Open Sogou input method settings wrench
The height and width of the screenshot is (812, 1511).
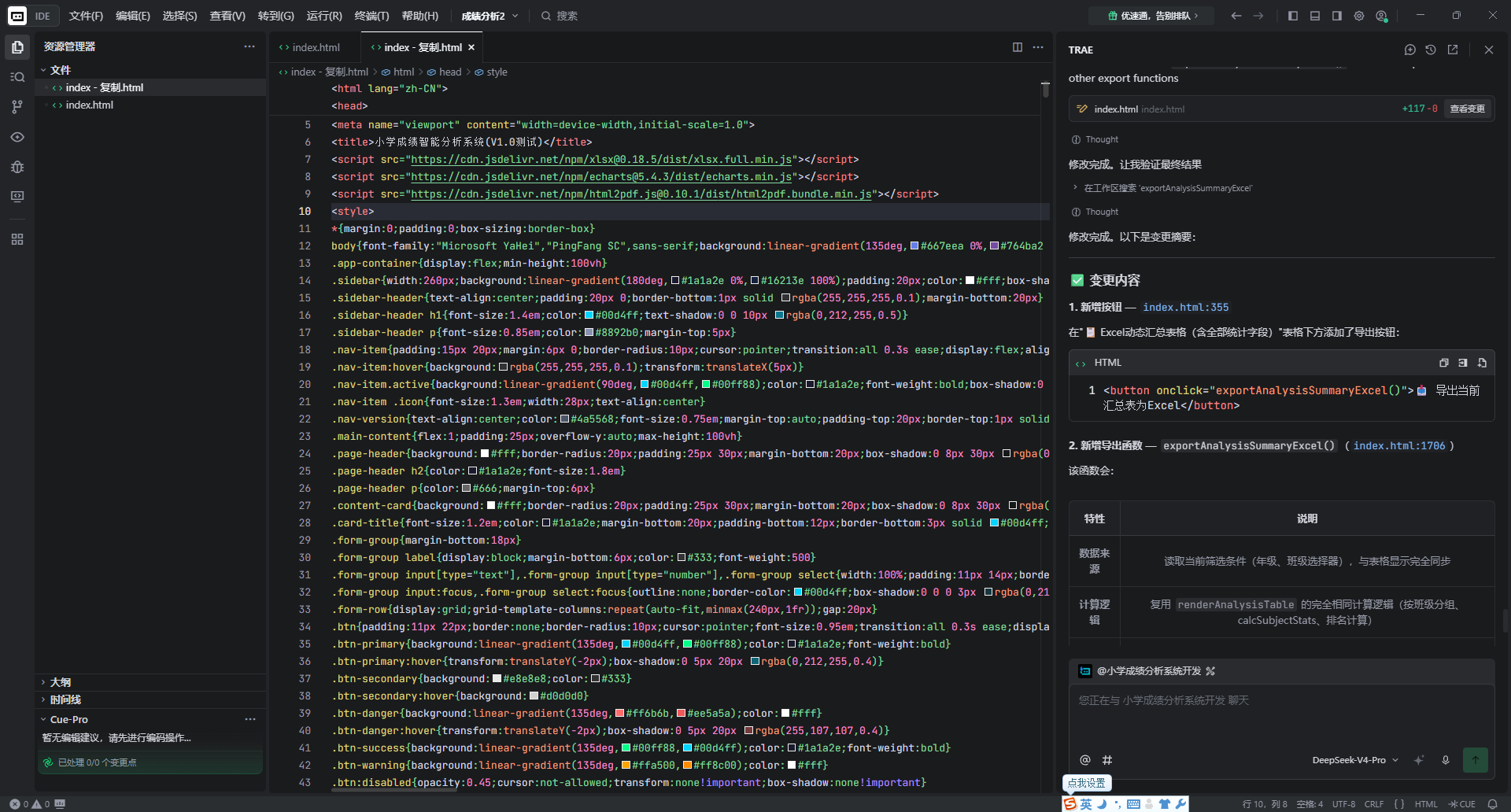coord(1180,804)
